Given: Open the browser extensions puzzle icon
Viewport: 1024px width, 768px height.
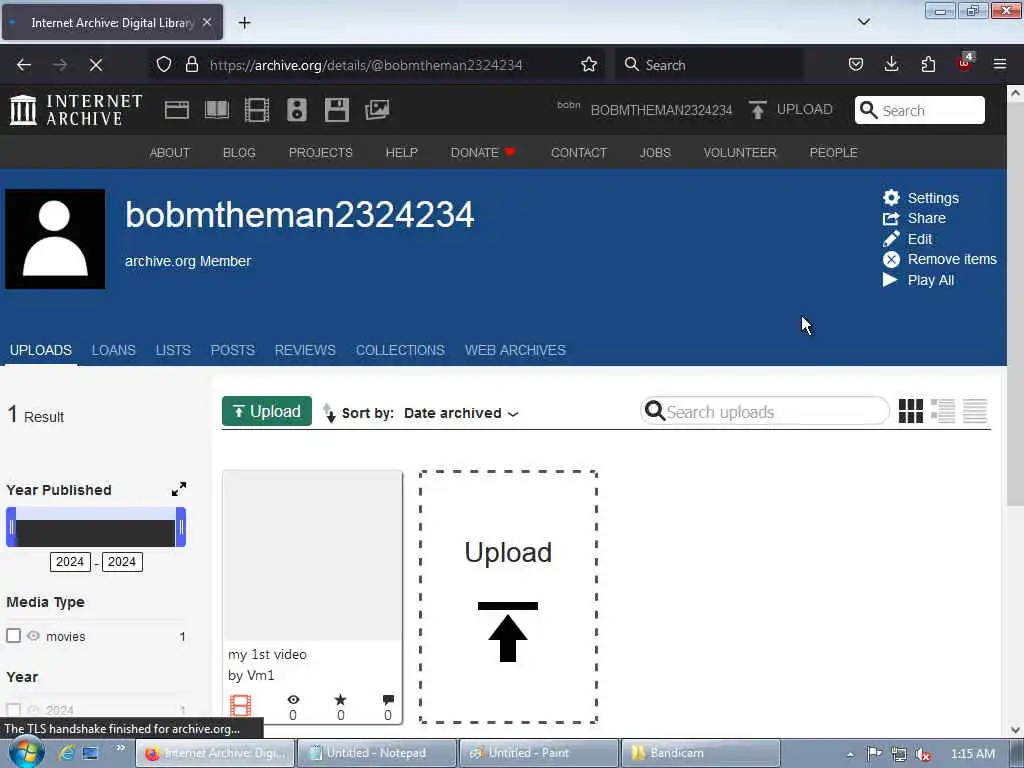Looking at the screenshot, I should 928,64.
